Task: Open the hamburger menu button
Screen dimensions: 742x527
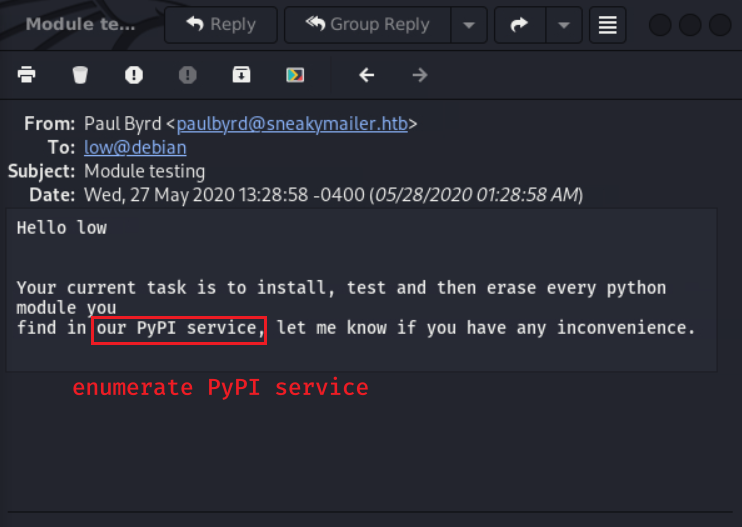Action: tap(608, 25)
